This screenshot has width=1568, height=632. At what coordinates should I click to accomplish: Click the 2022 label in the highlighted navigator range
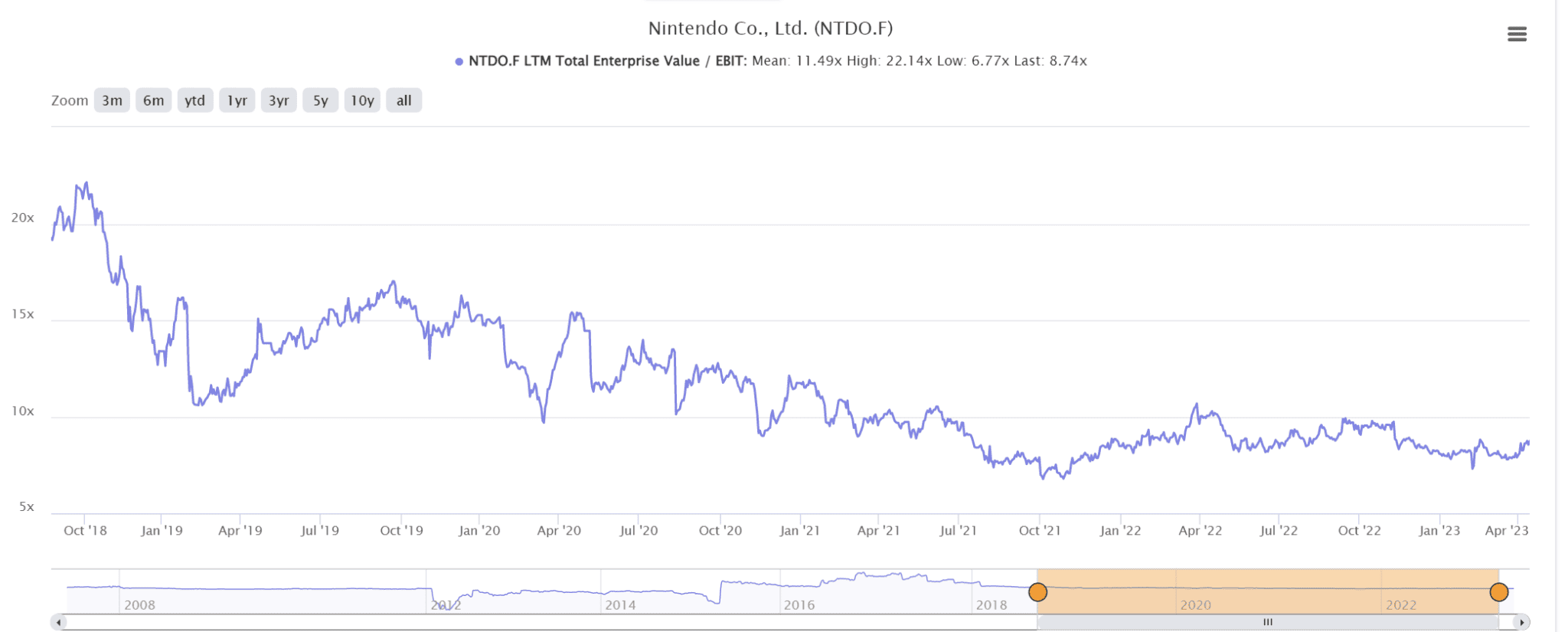pos(1401,605)
